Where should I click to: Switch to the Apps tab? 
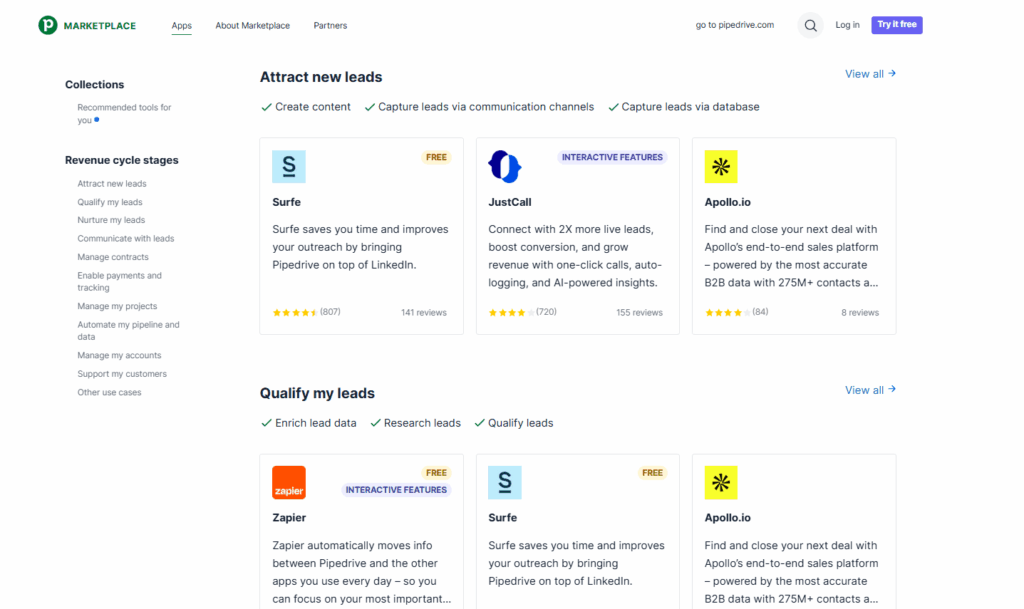pyautogui.click(x=181, y=25)
